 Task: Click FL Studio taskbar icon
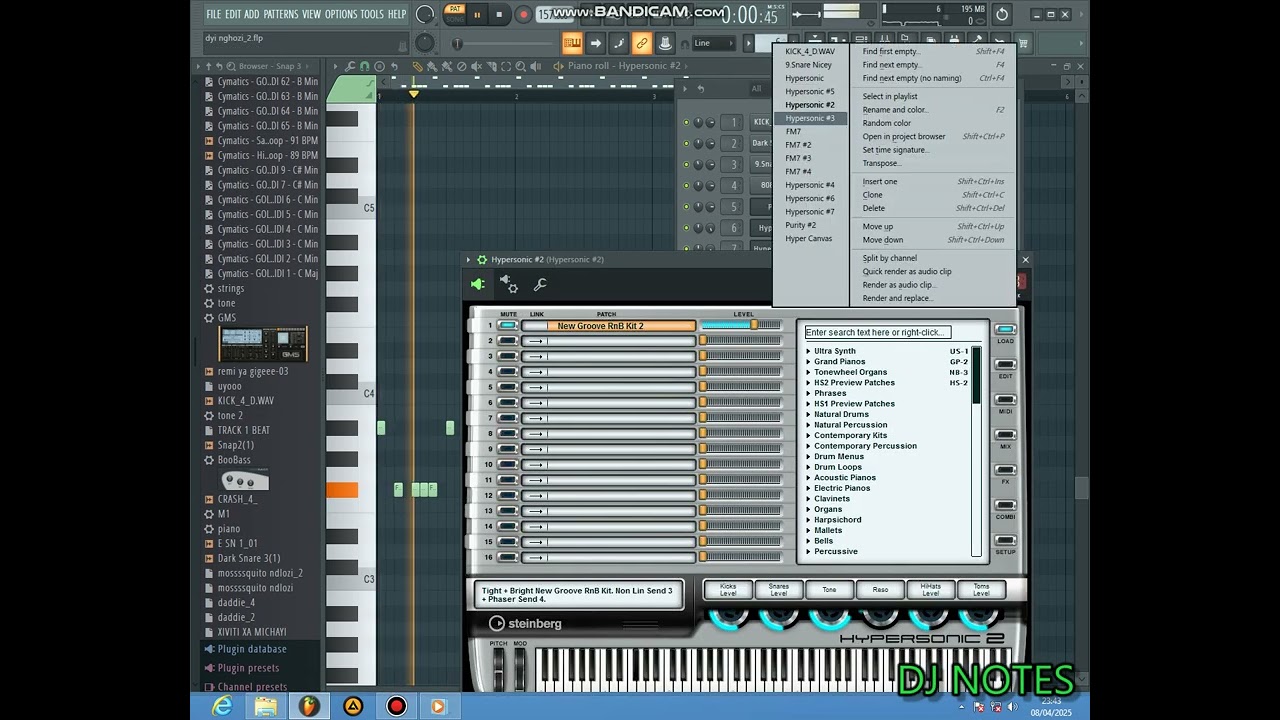tap(310, 706)
